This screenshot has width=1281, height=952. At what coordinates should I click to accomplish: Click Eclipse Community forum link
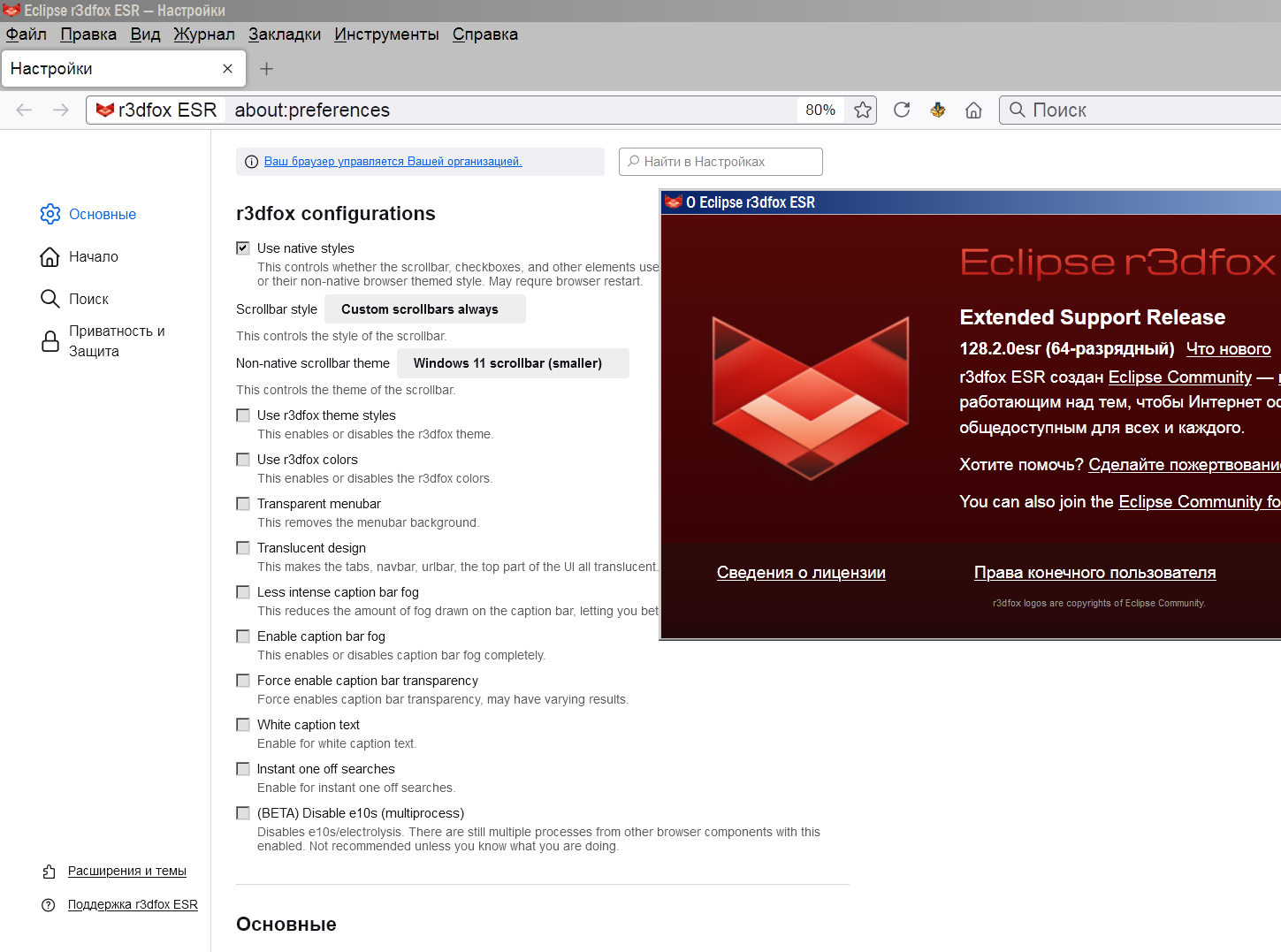point(1200,502)
